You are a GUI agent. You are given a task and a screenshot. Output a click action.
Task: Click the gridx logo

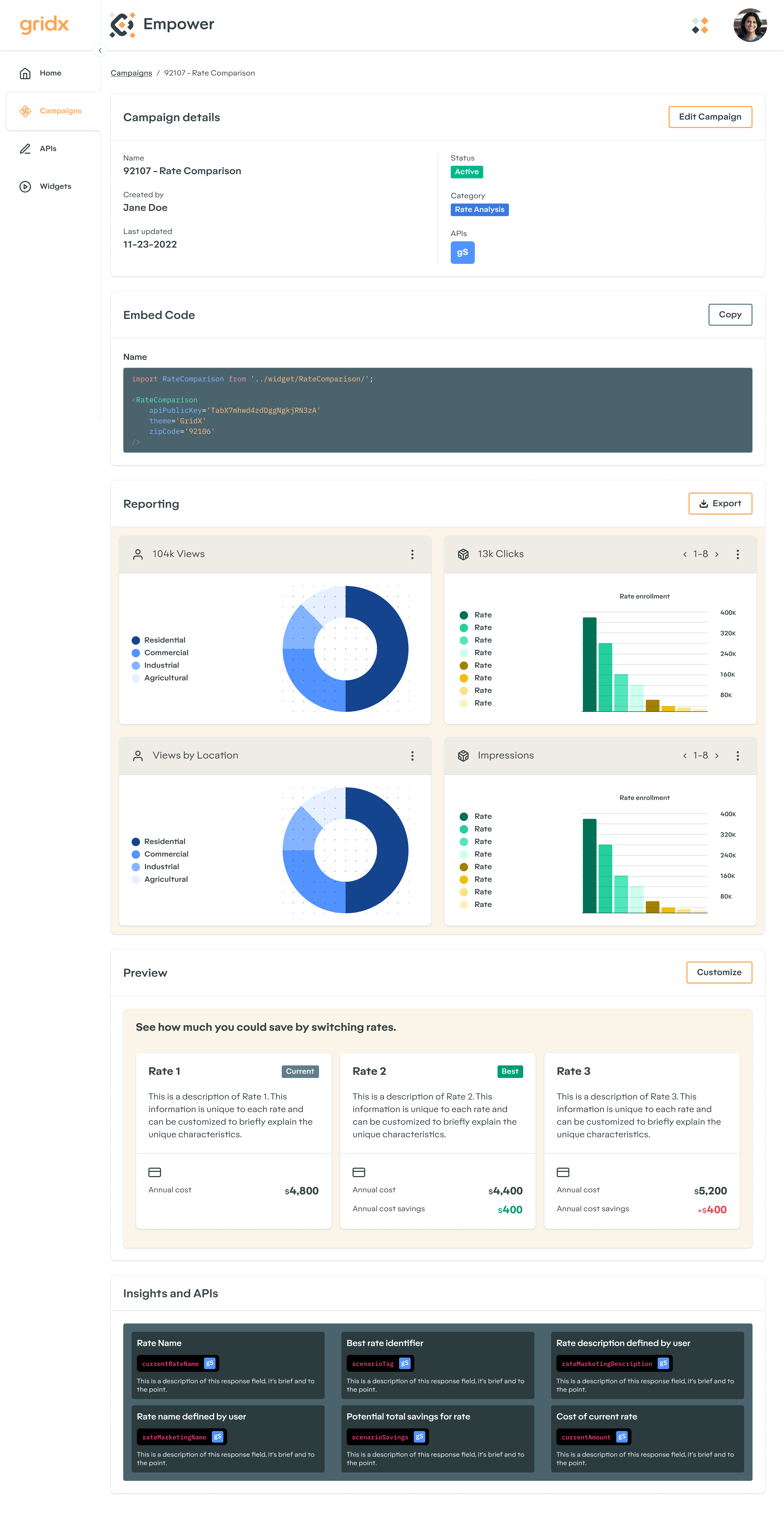point(45,25)
